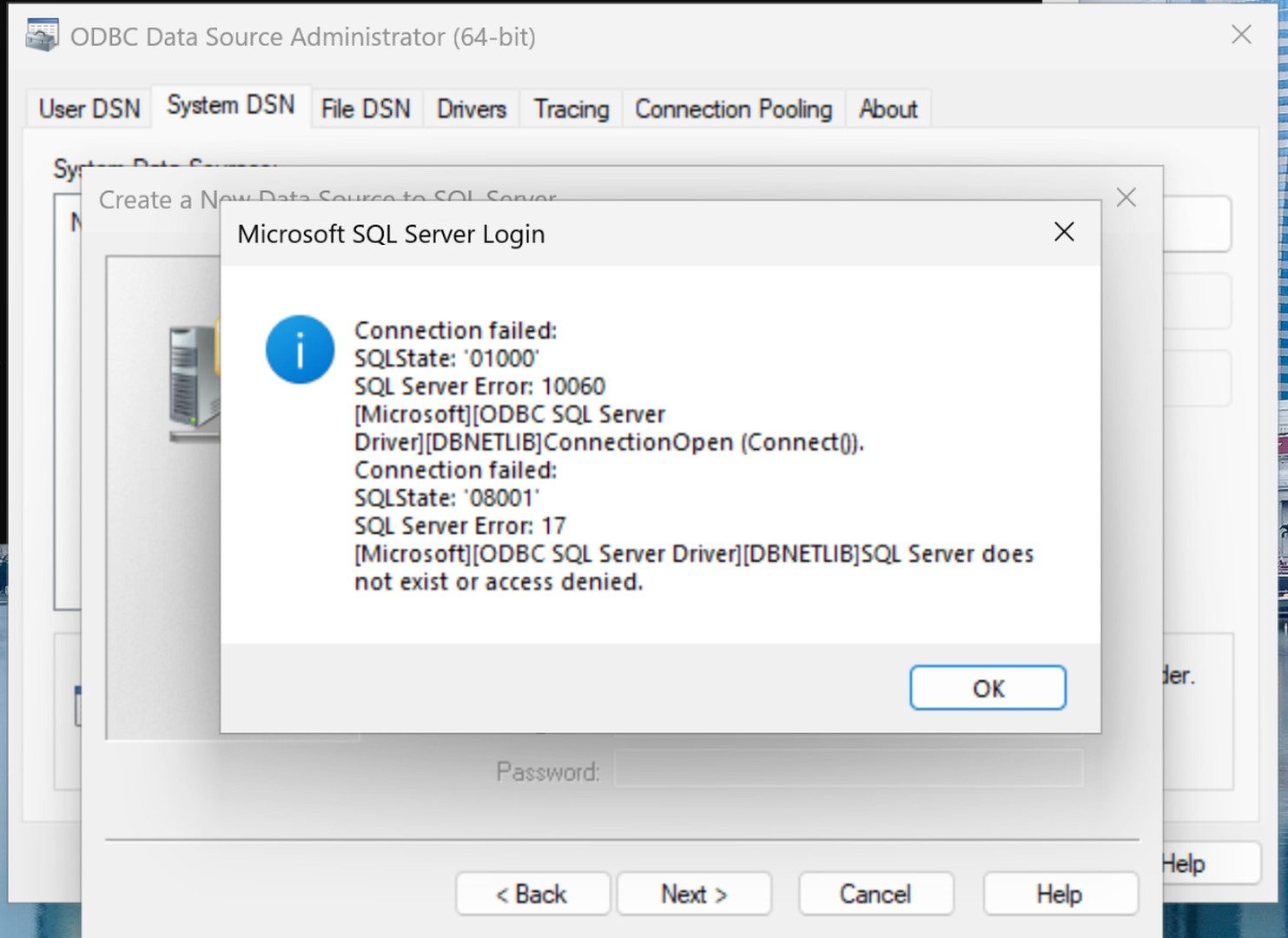The image size is (1288, 938).
Task: Click OK in SQL Server Login dialog
Action: tap(987, 688)
